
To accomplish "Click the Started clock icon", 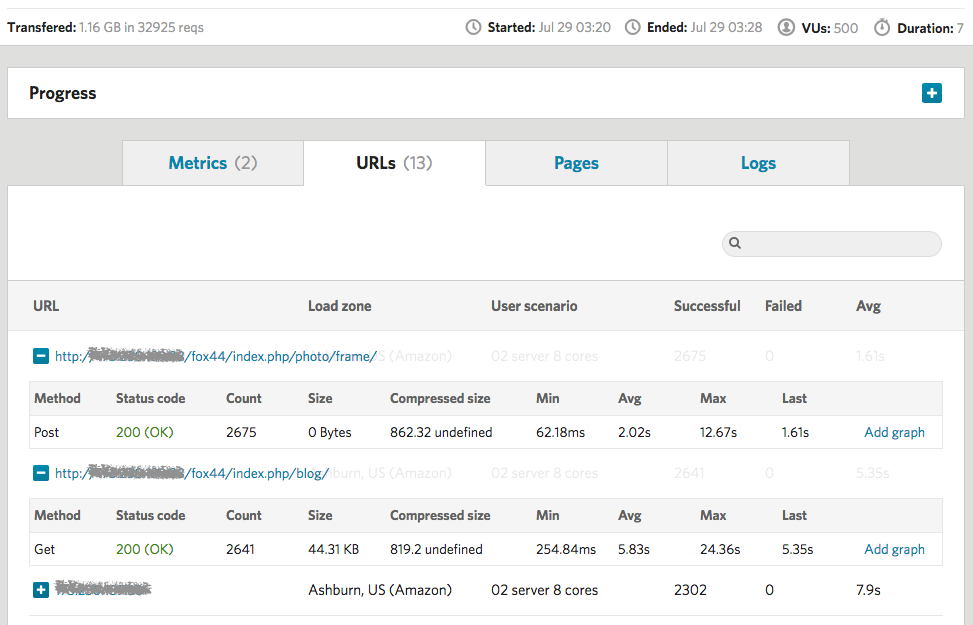I will point(473,28).
